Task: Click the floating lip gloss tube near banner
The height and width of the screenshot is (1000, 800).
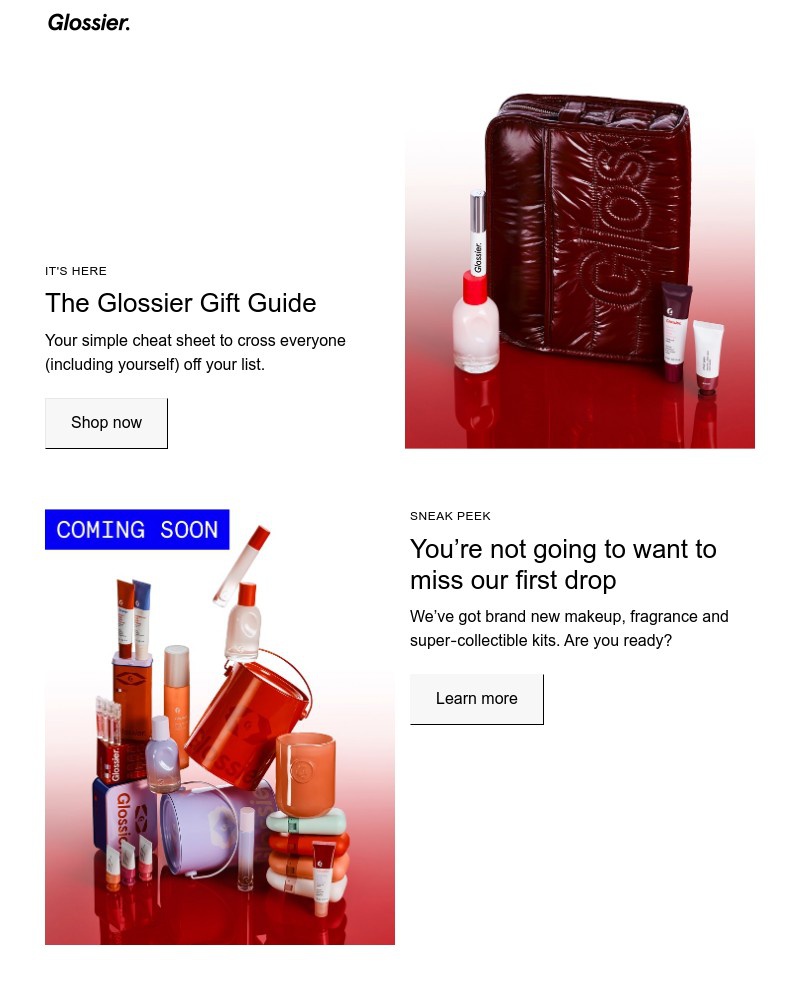Action: [x=241, y=566]
